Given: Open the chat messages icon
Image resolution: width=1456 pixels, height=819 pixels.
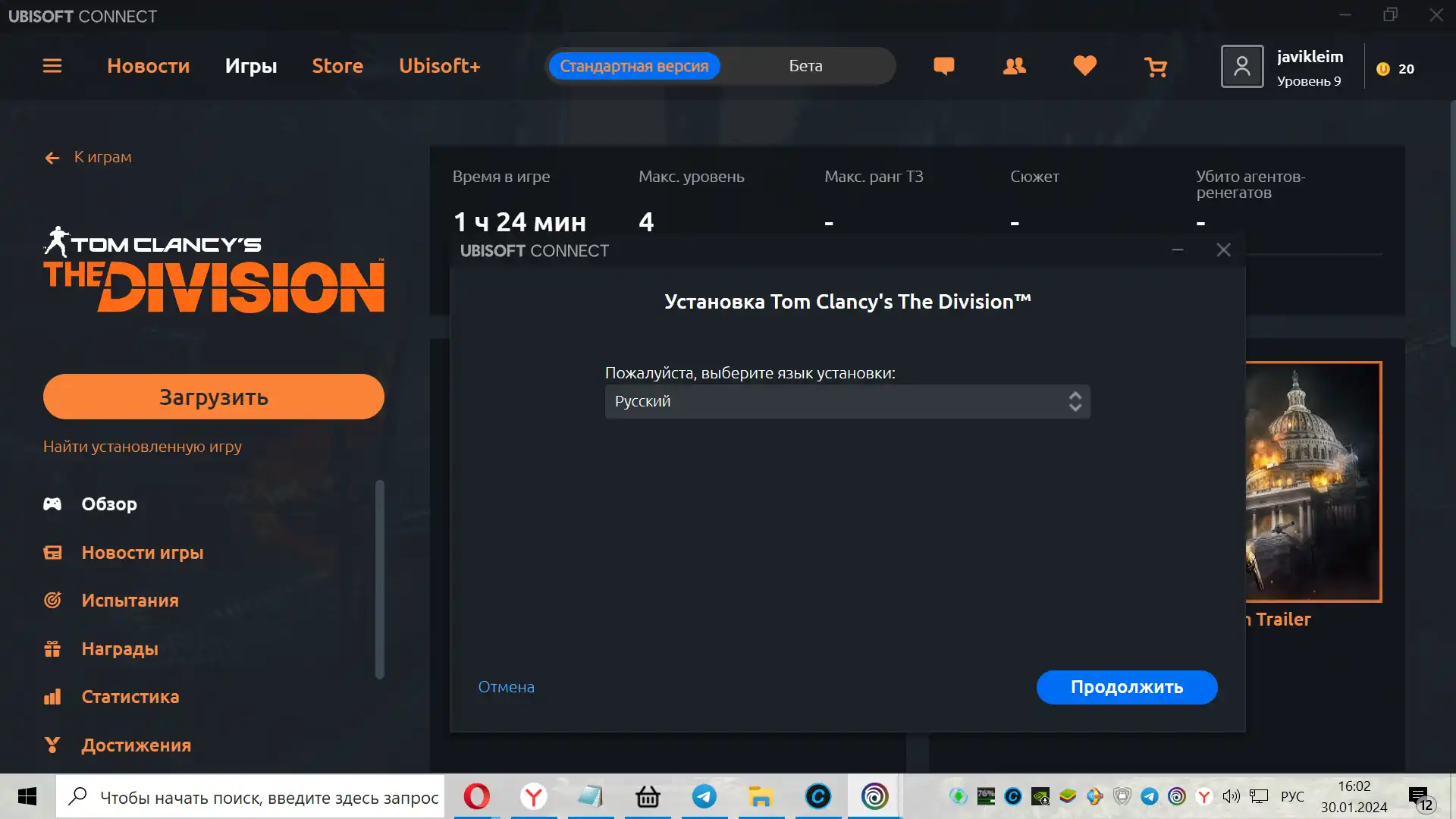Looking at the screenshot, I should [943, 67].
